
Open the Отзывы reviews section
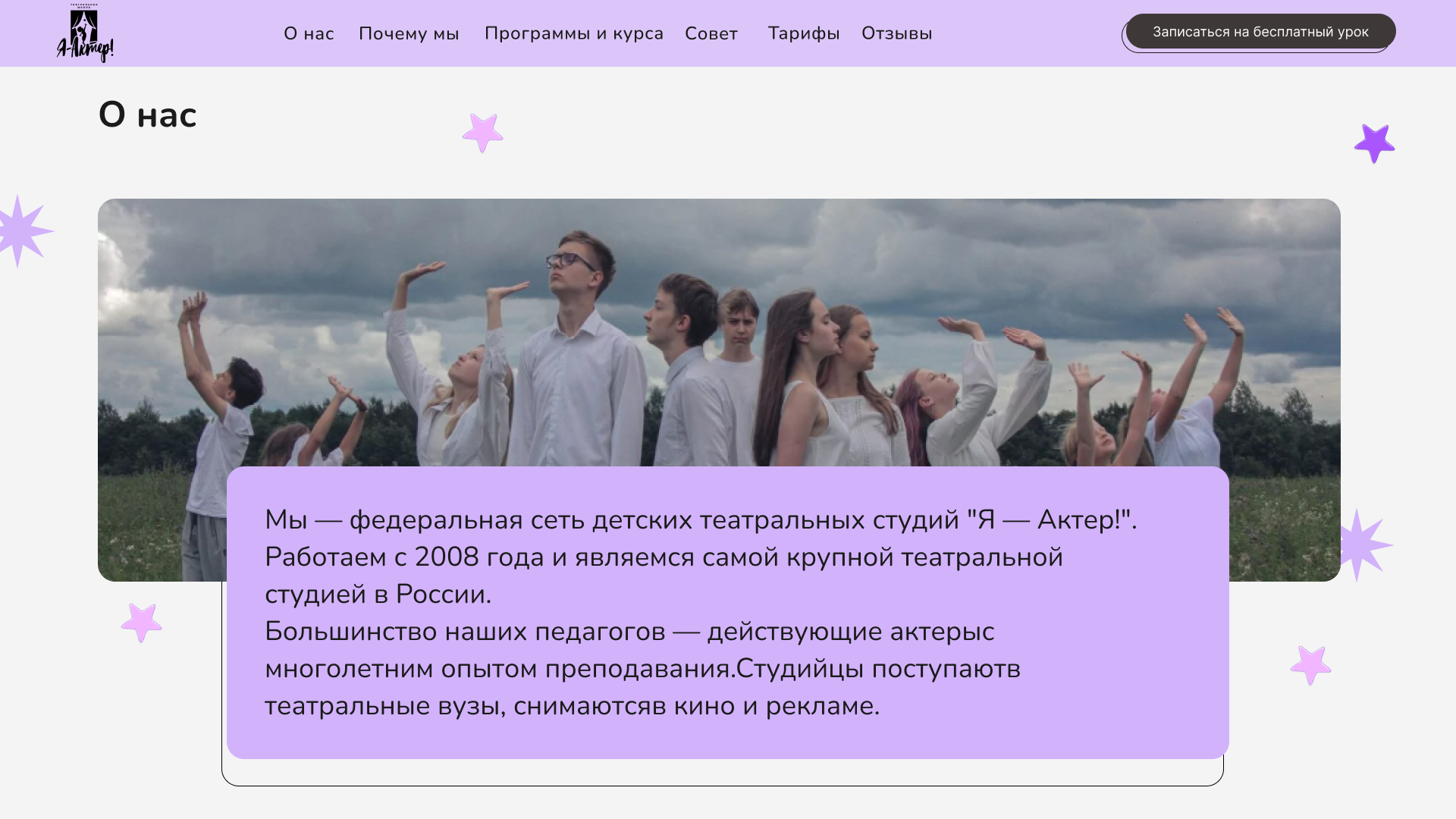tap(896, 33)
